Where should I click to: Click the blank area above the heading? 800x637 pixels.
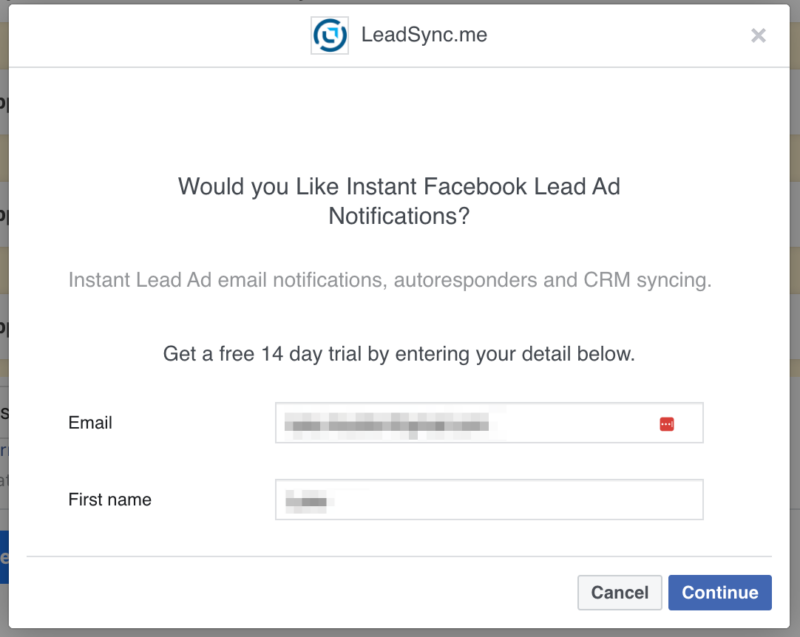pos(399,120)
